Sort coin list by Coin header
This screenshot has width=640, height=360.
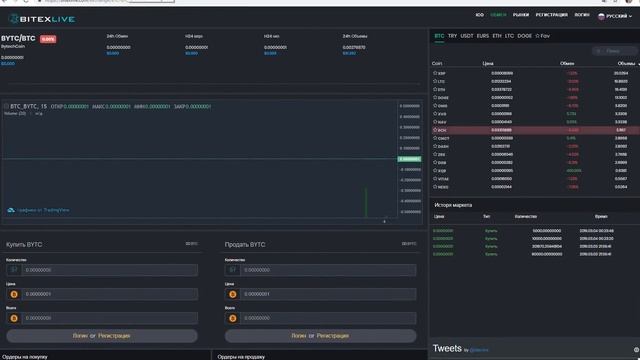point(437,63)
